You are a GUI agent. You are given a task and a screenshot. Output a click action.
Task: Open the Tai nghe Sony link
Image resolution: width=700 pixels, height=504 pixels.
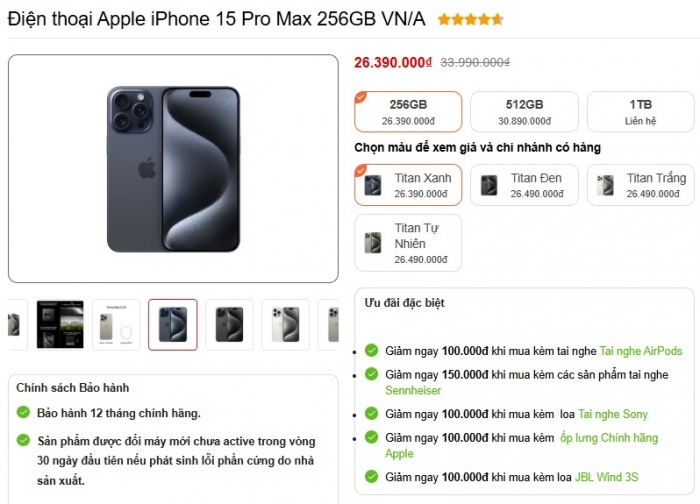pos(612,414)
